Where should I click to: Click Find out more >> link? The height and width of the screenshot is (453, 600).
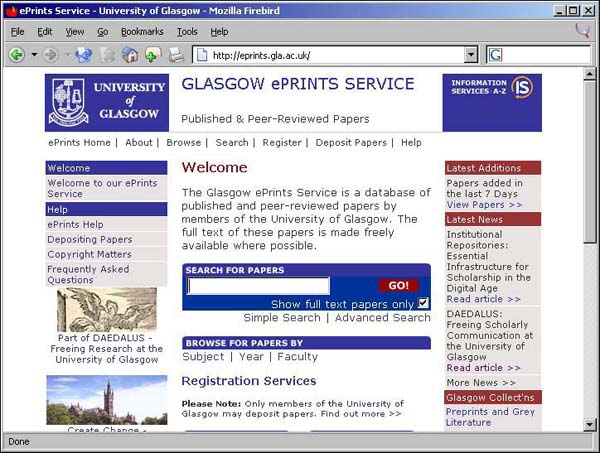(x=361, y=414)
